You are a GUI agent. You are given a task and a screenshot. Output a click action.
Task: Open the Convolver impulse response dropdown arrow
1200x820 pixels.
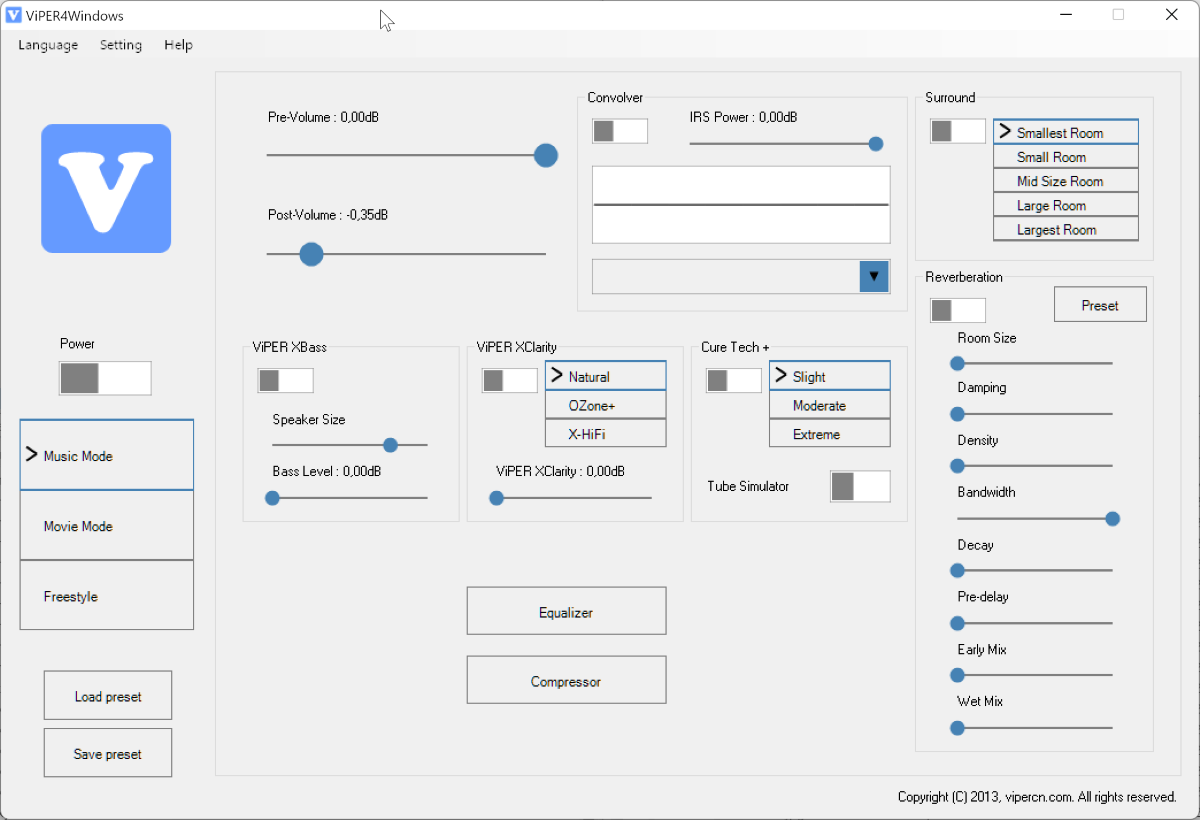[x=874, y=277]
